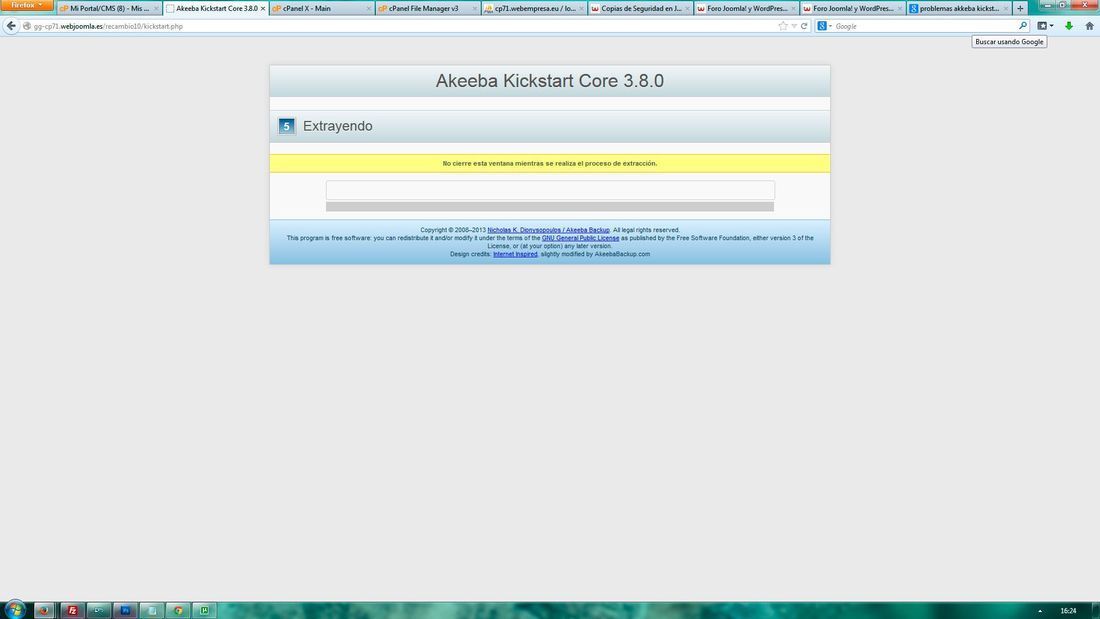Go back using the browser back arrow
Viewport: 1100px width, 619px height.
coord(11,26)
